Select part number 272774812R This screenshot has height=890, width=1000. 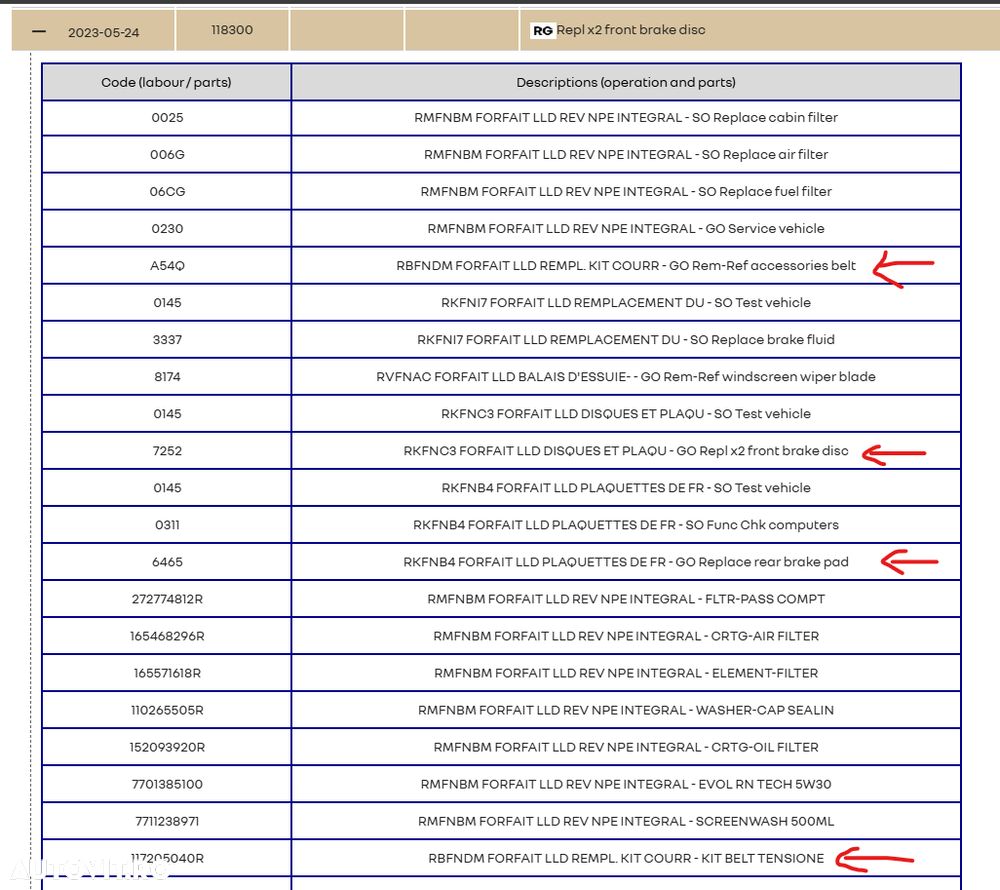point(167,599)
